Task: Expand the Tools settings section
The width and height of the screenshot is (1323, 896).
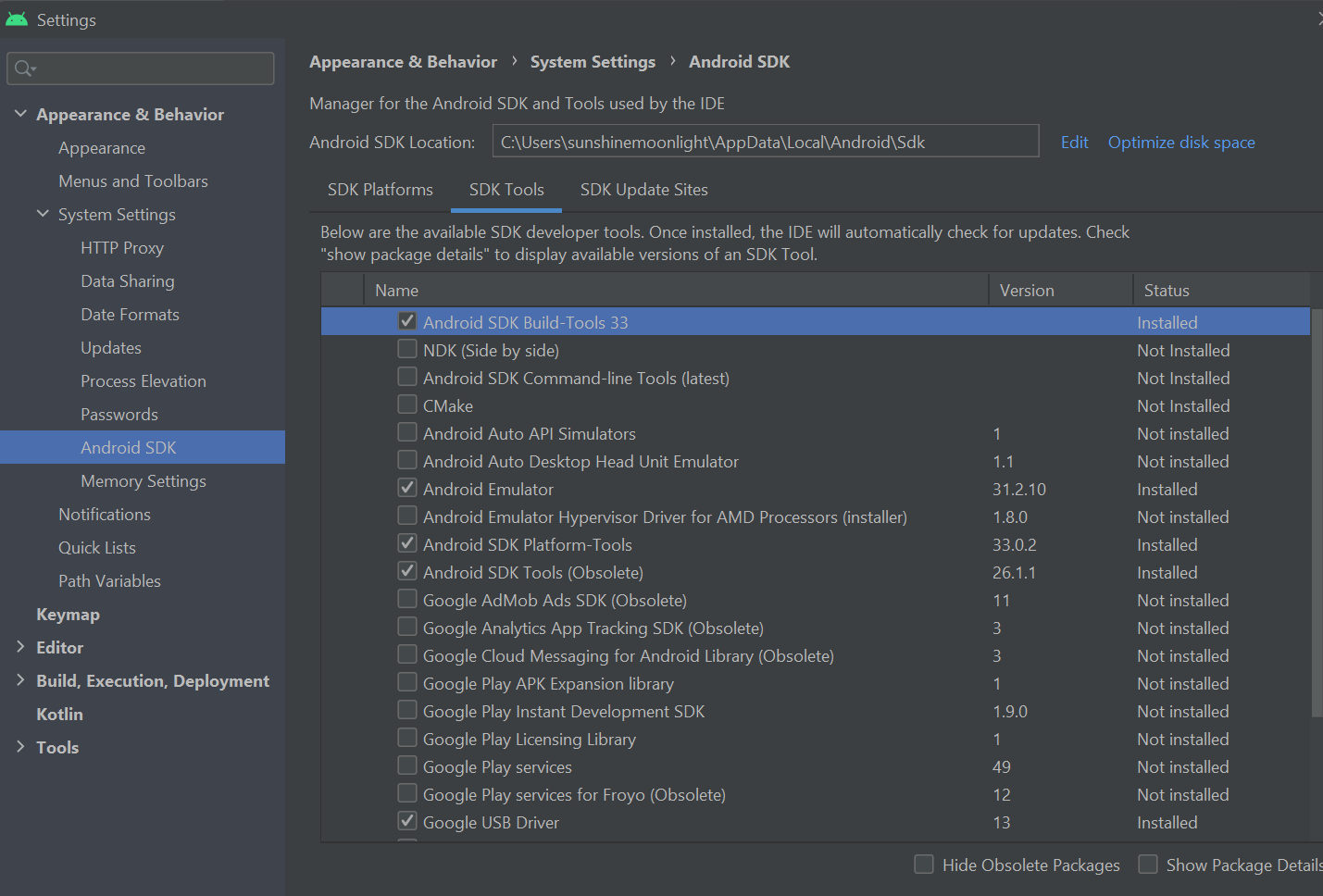Action: click(20, 747)
